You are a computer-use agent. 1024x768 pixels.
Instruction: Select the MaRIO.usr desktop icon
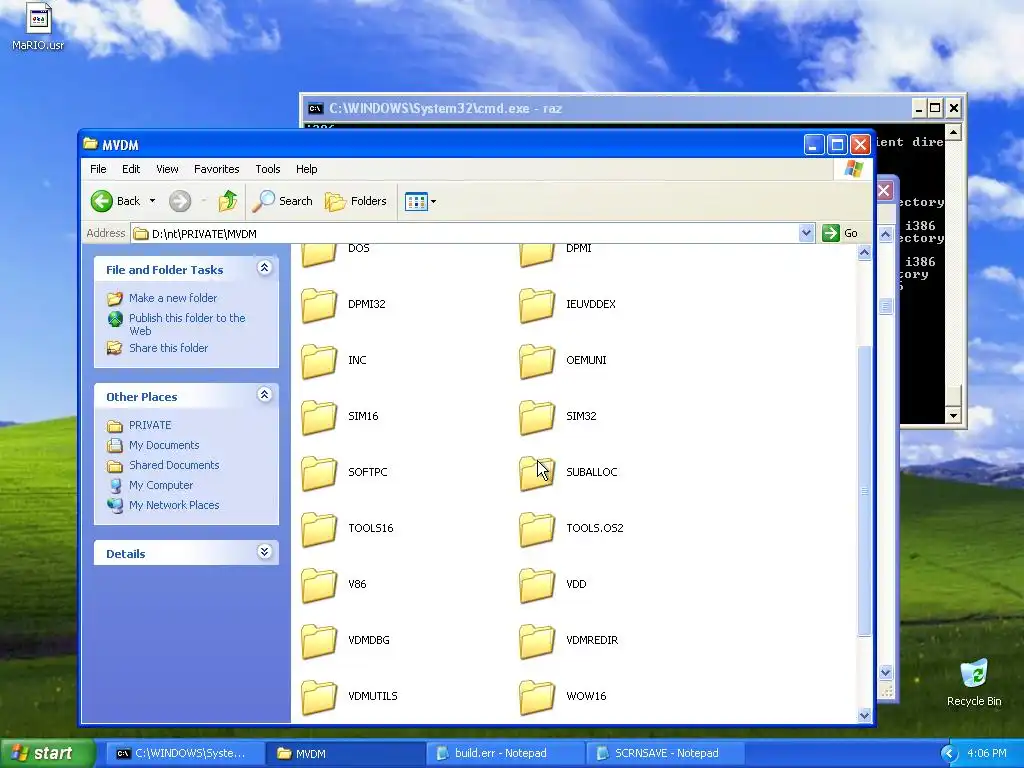(x=38, y=27)
